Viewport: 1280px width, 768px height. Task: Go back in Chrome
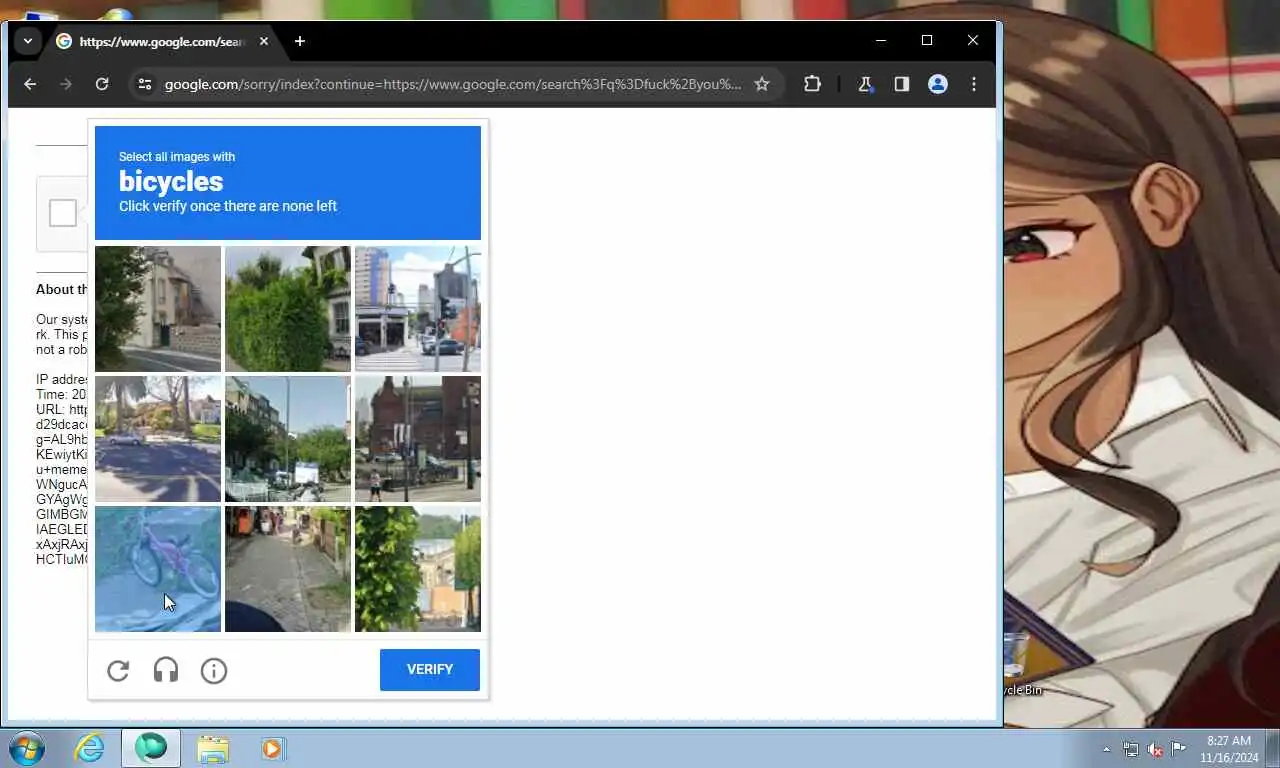click(x=30, y=84)
